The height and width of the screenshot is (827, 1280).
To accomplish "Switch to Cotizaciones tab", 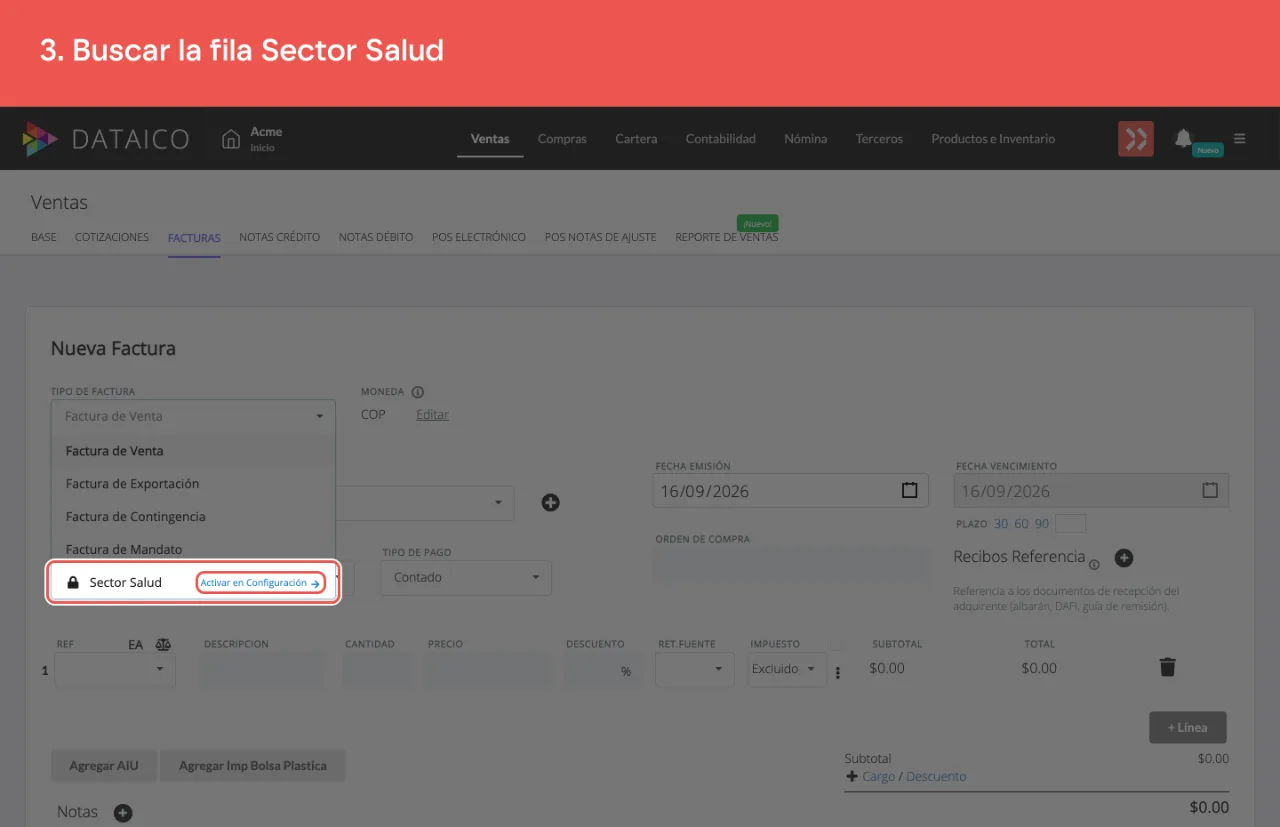I will pyautogui.click(x=112, y=237).
